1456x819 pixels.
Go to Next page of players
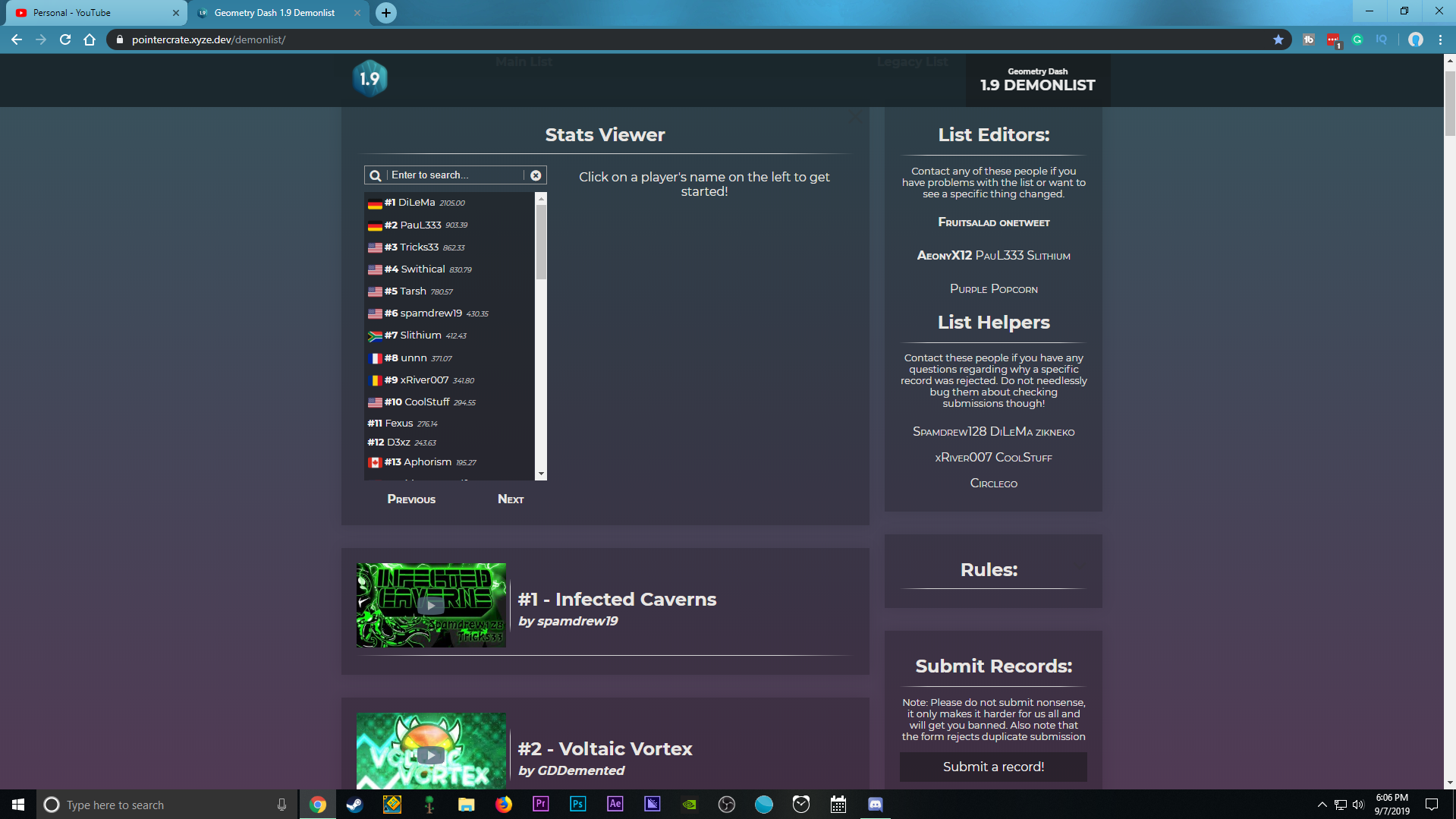[511, 499]
